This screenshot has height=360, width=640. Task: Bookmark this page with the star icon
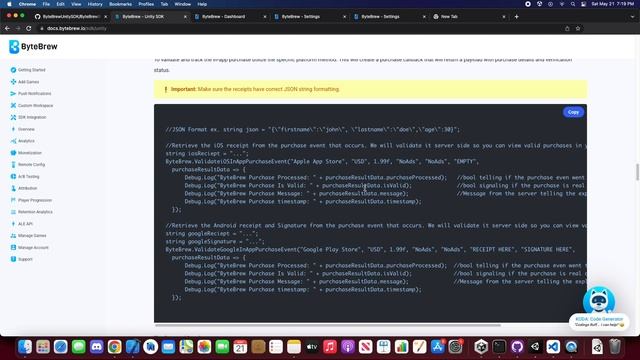pos(578,29)
